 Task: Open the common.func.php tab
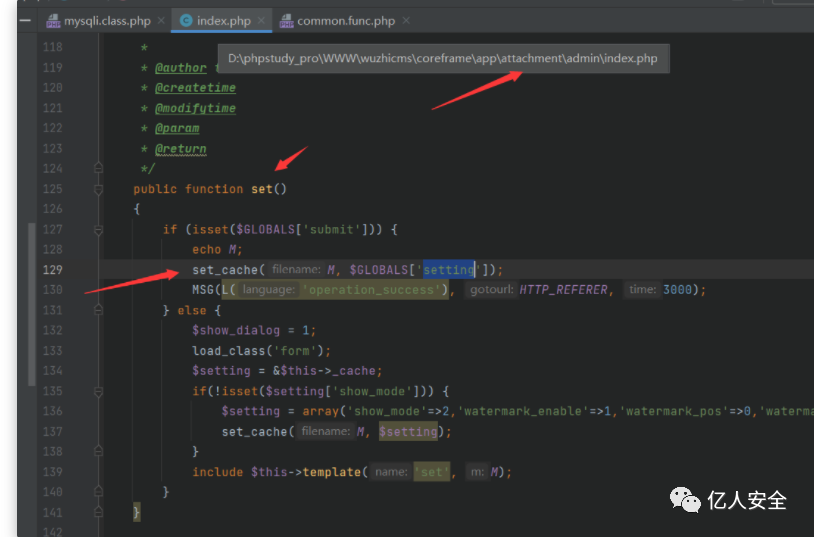[x=346, y=21]
